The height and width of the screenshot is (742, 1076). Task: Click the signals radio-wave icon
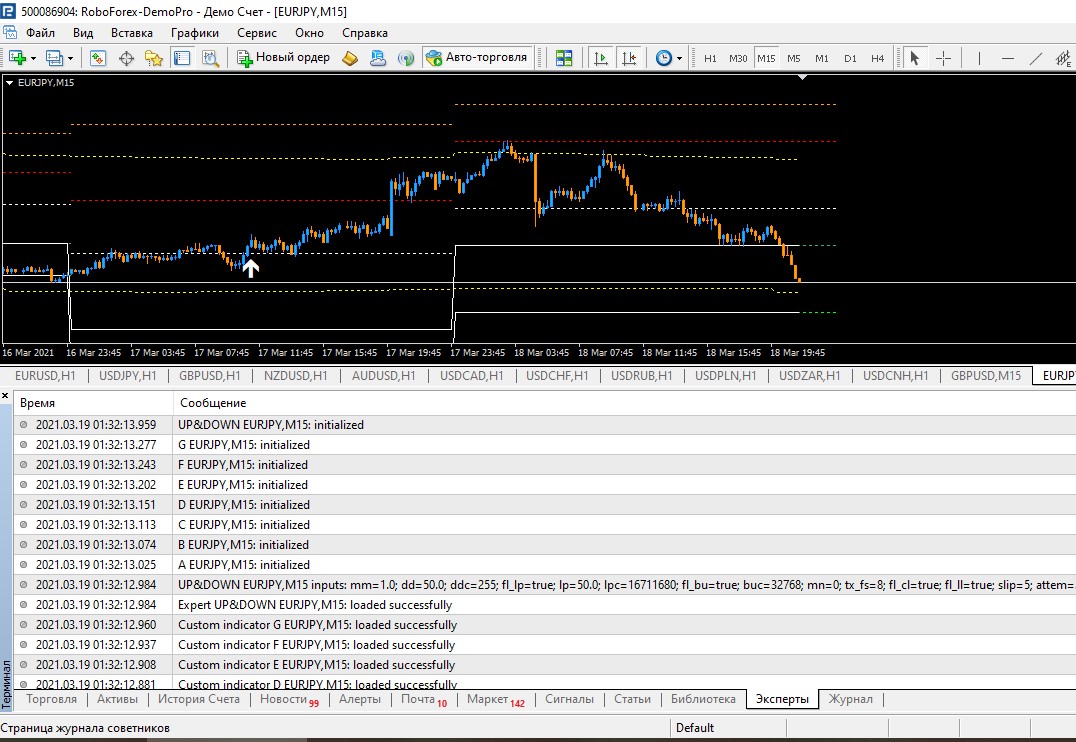(x=406, y=58)
